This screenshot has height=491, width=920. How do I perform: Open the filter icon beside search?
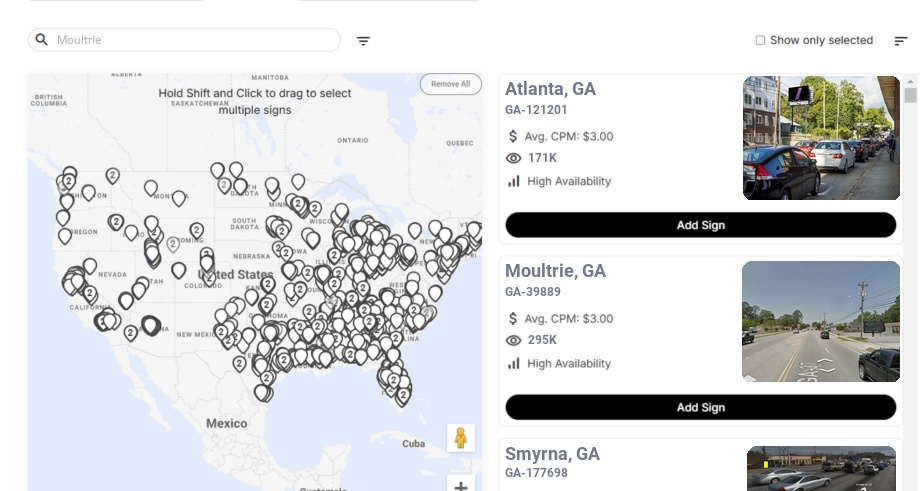click(364, 41)
